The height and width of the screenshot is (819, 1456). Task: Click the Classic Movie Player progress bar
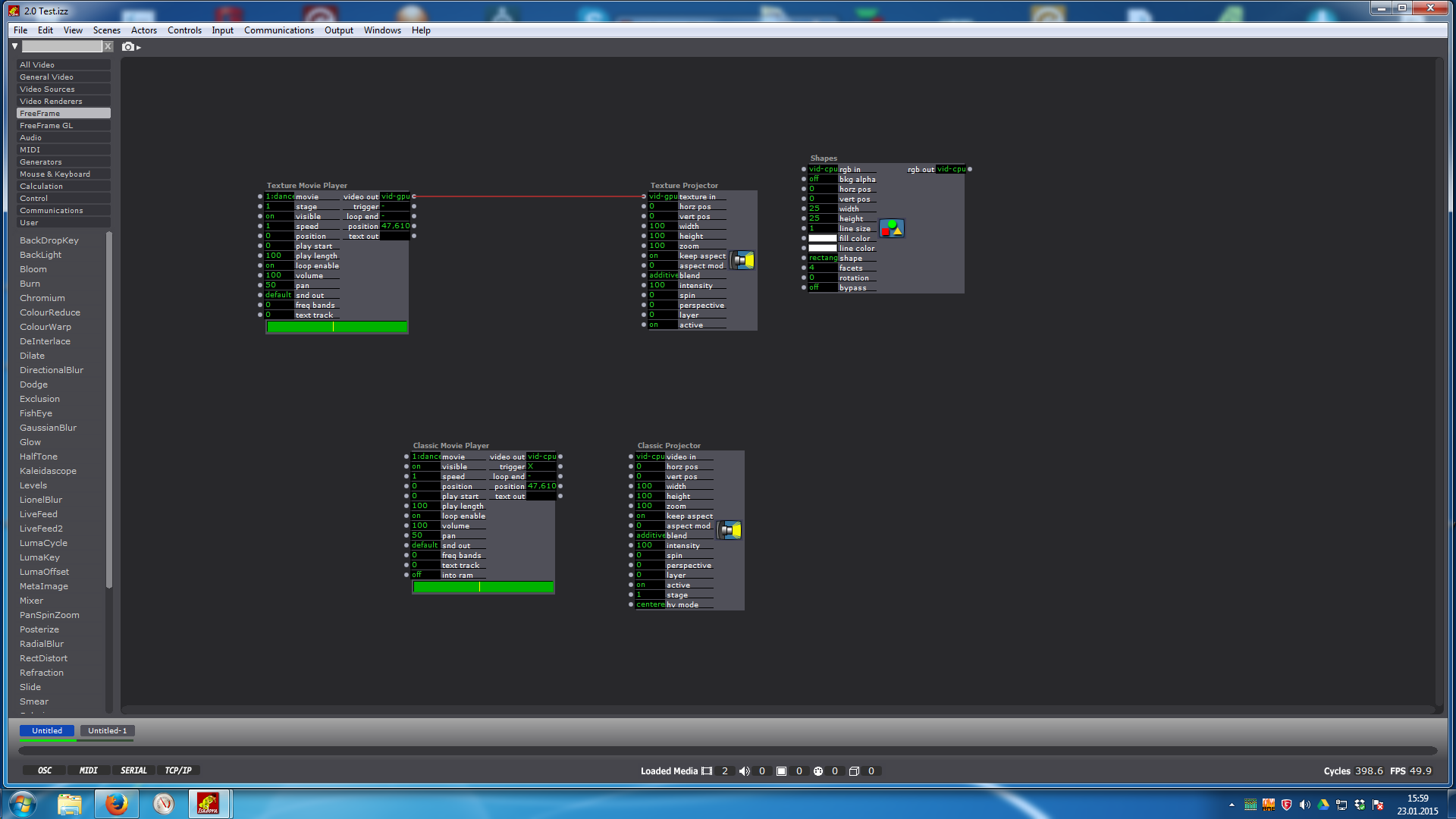pyautogui.click(x=484, y=587)
